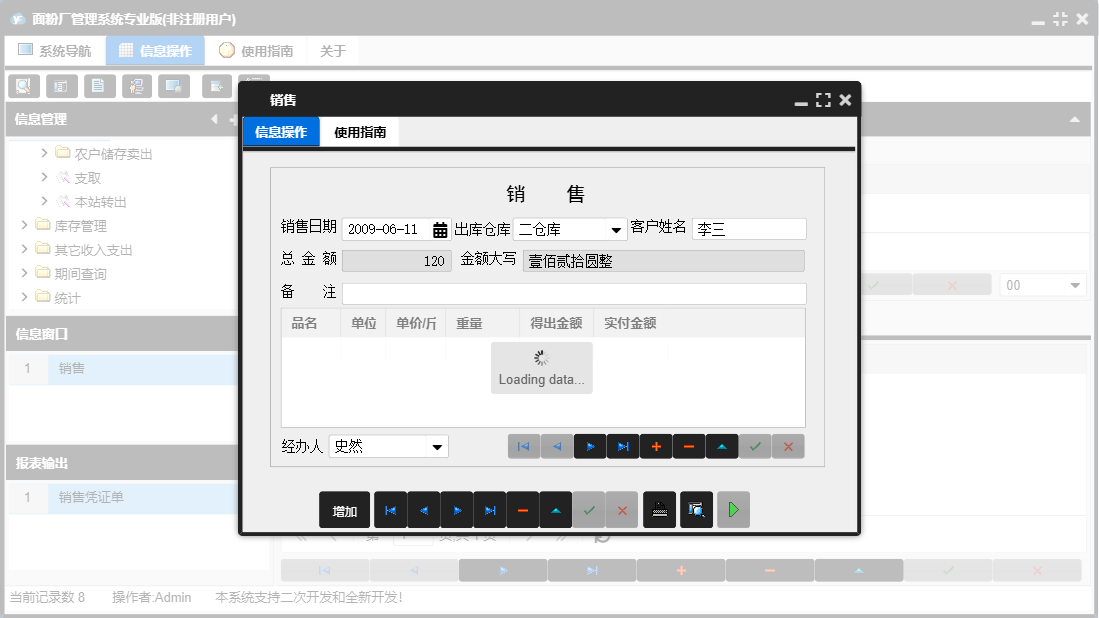Open the calendar icon next to 销售日期

coord(440,229)
